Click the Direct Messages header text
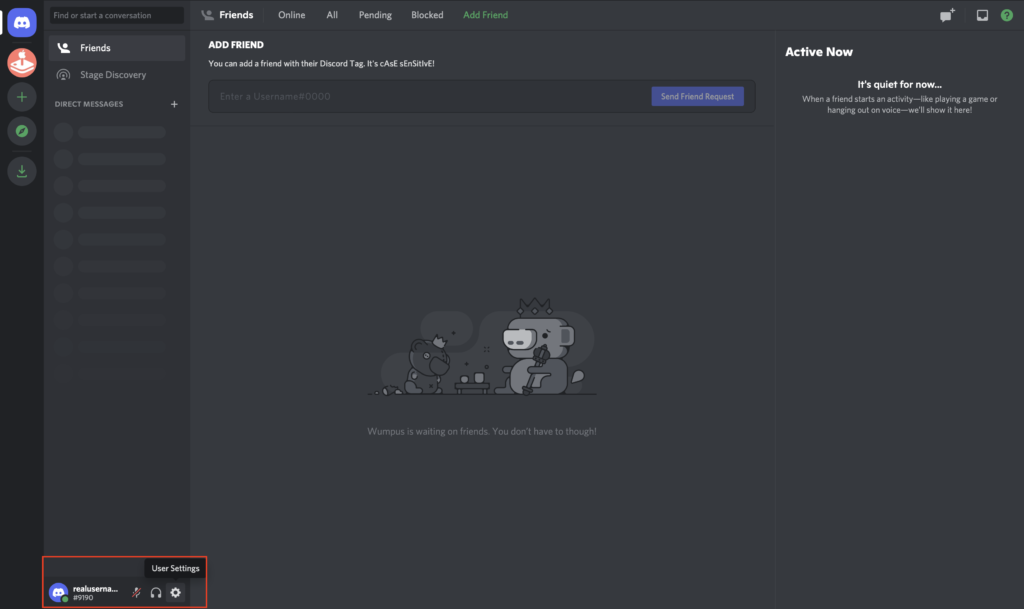 click(x=89, y=104)
